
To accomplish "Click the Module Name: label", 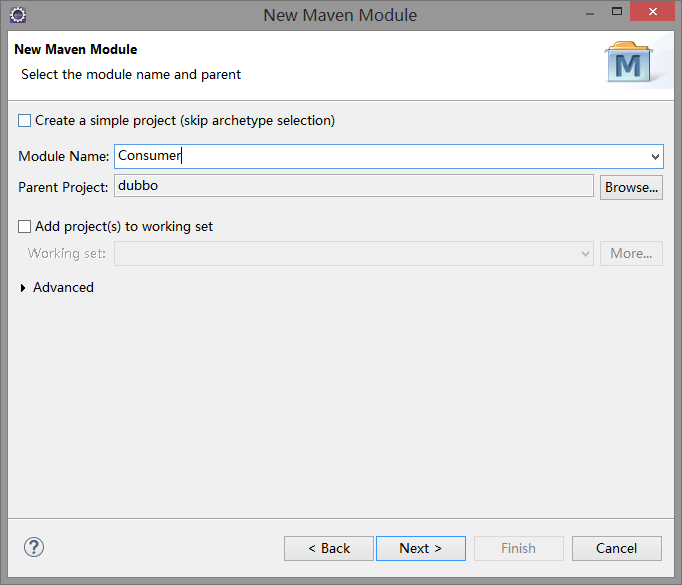I will (x=64, y=156).
